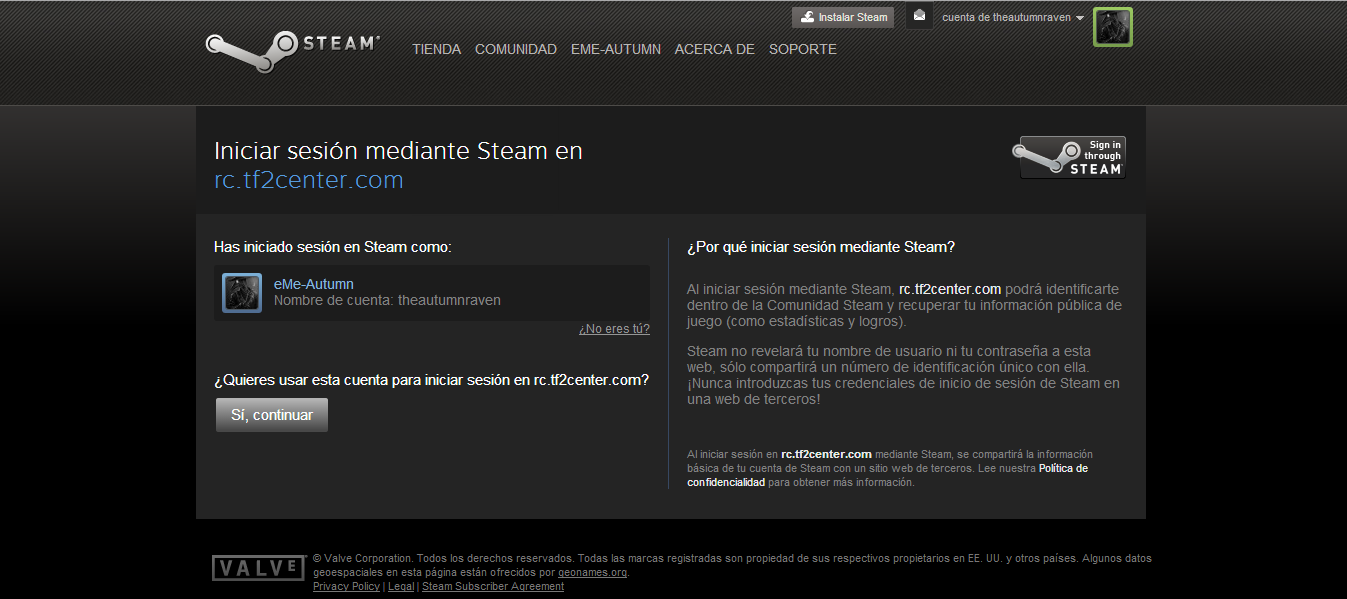Screen dimensions: 1347x599
Task: Click the profile avatar in top bar
Action: pyautogui.click(x=1112, y=27)
